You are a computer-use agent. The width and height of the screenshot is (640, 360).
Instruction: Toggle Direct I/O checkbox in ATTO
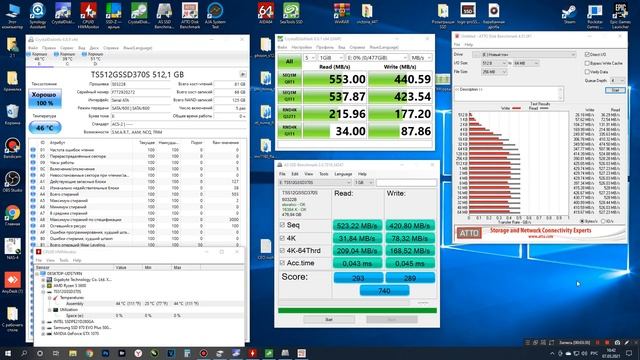click(x=587, y=54)
